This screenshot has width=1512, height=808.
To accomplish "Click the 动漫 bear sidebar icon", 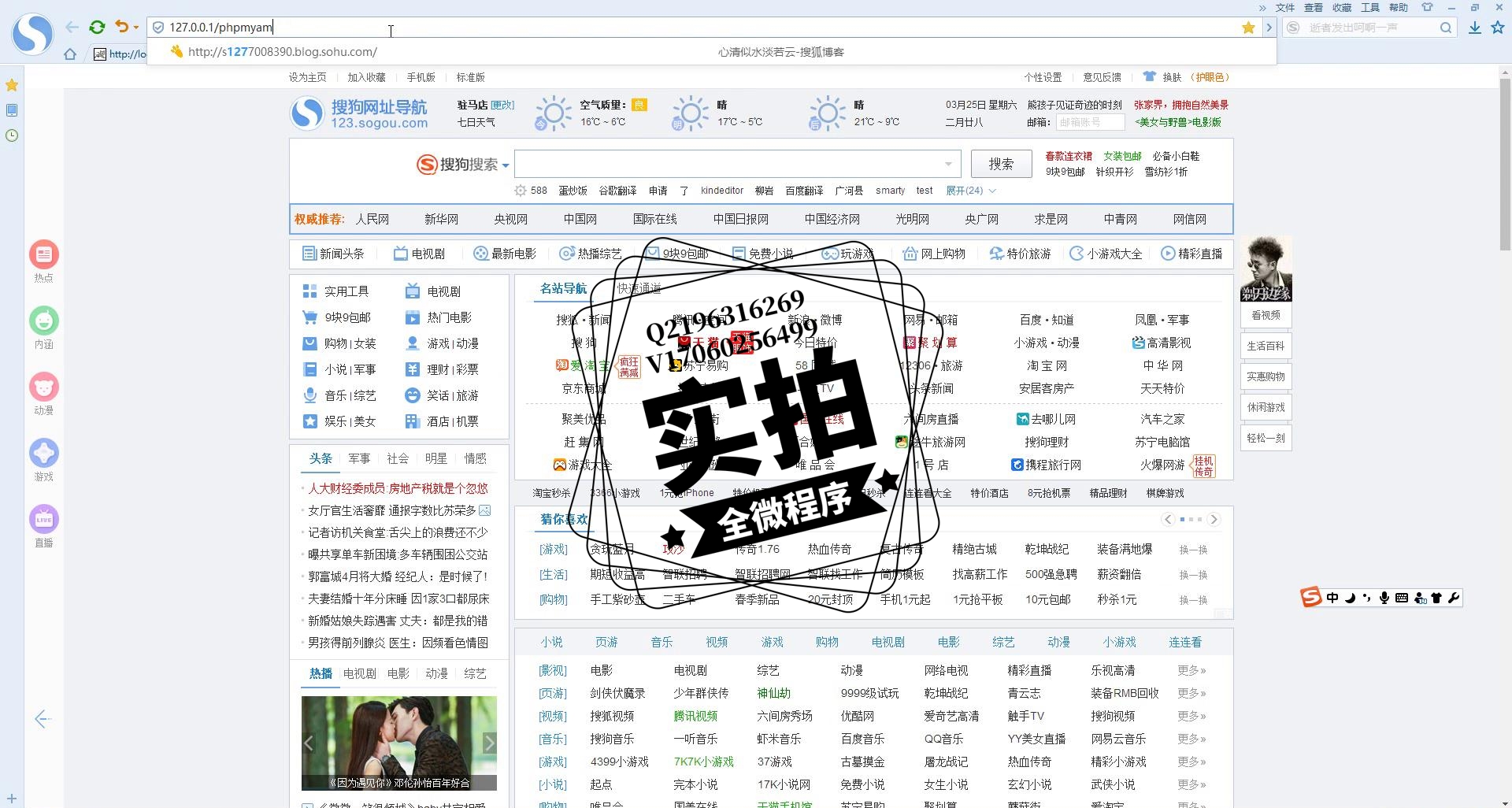I will pos(44,387).
